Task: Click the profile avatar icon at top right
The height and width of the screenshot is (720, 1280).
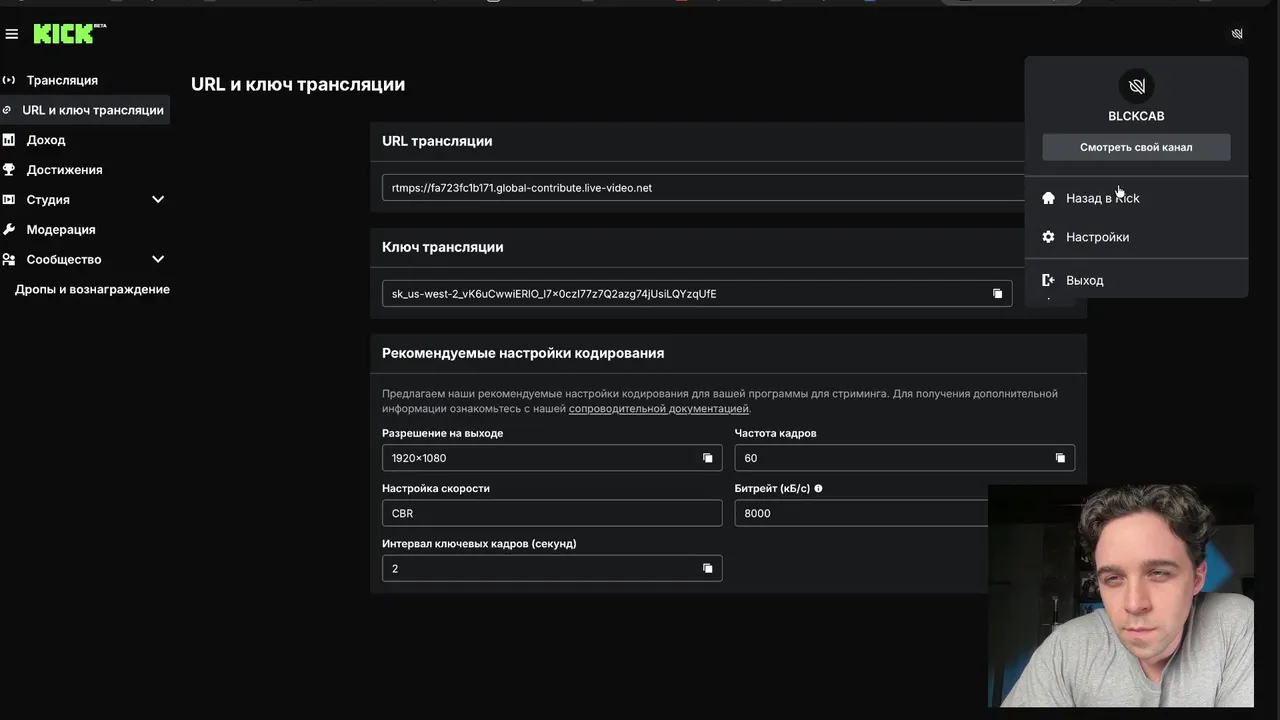Action: (1237, 34)
